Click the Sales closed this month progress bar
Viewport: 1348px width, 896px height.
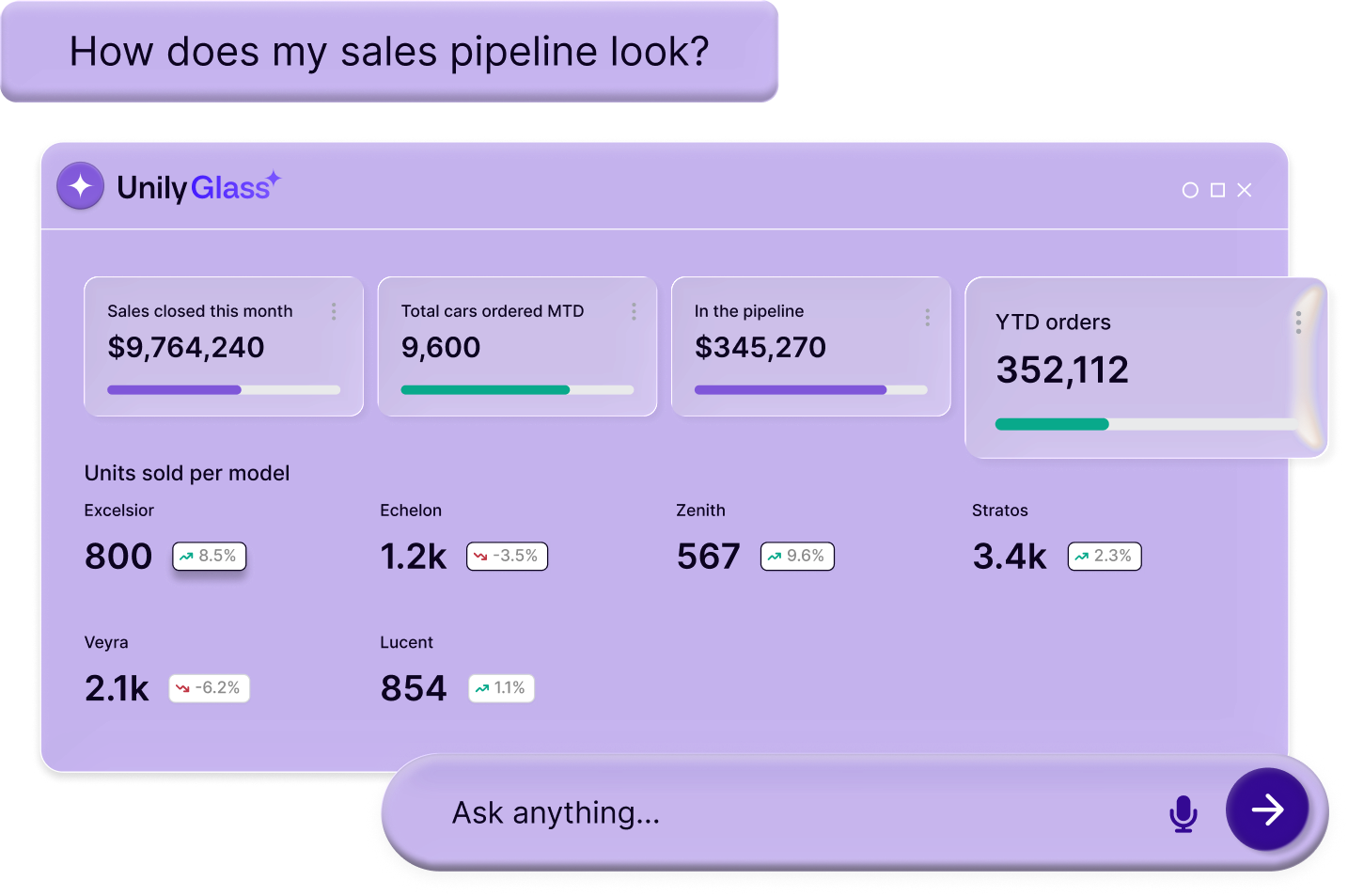[x=224, y=389]
